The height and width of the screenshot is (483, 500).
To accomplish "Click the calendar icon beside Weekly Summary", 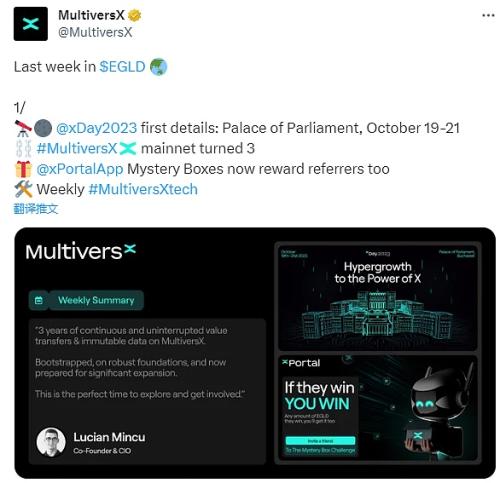I will [x=39, y=300].
